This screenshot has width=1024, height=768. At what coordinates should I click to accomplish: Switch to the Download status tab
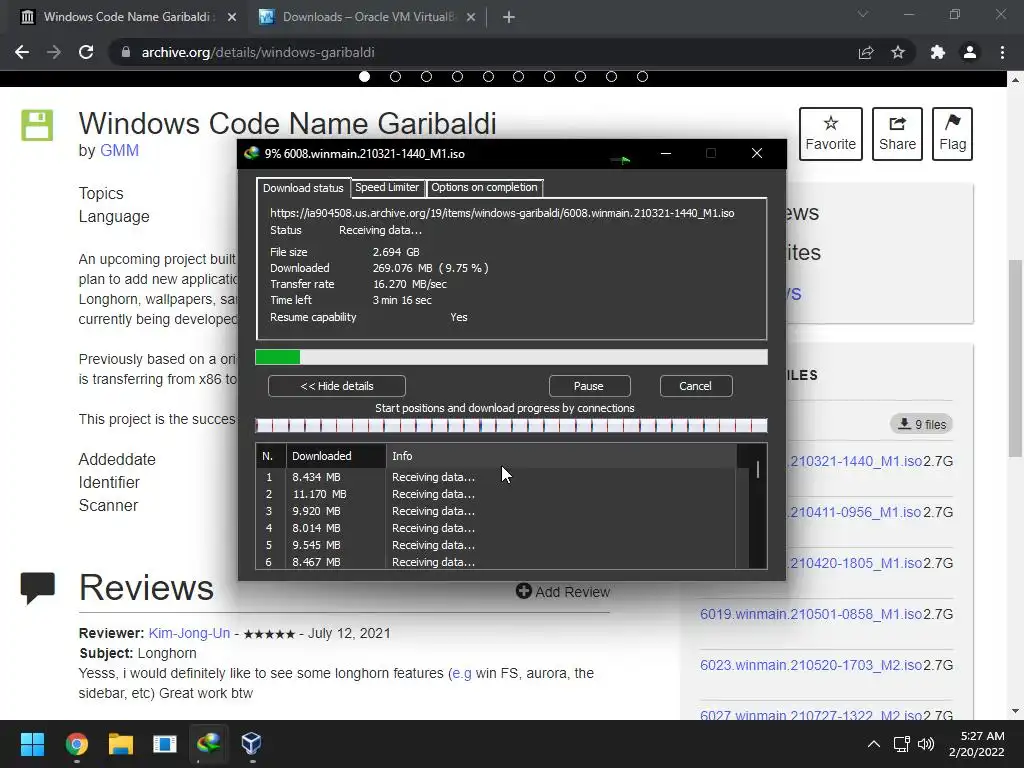click(x=303, y=188)
